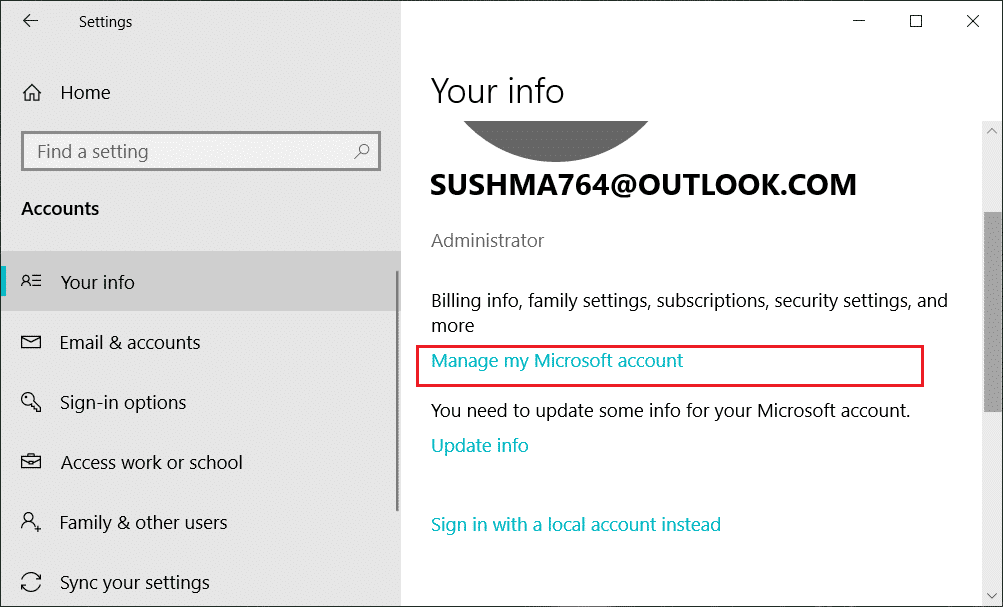
Task: Click the vertical scrollbar thumb of the content pane
Action: tap(992, 310)
